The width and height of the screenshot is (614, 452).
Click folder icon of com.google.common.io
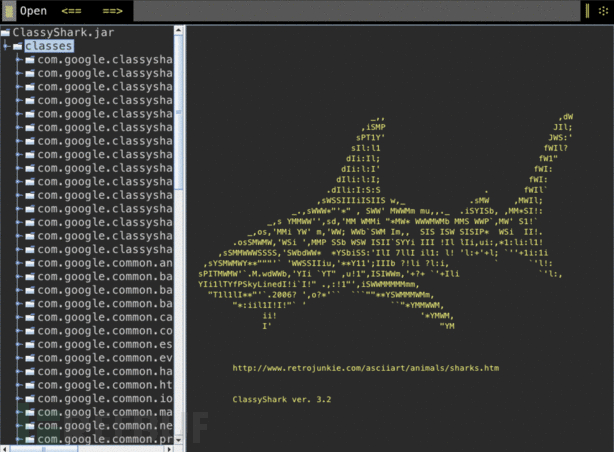[30, 399]
